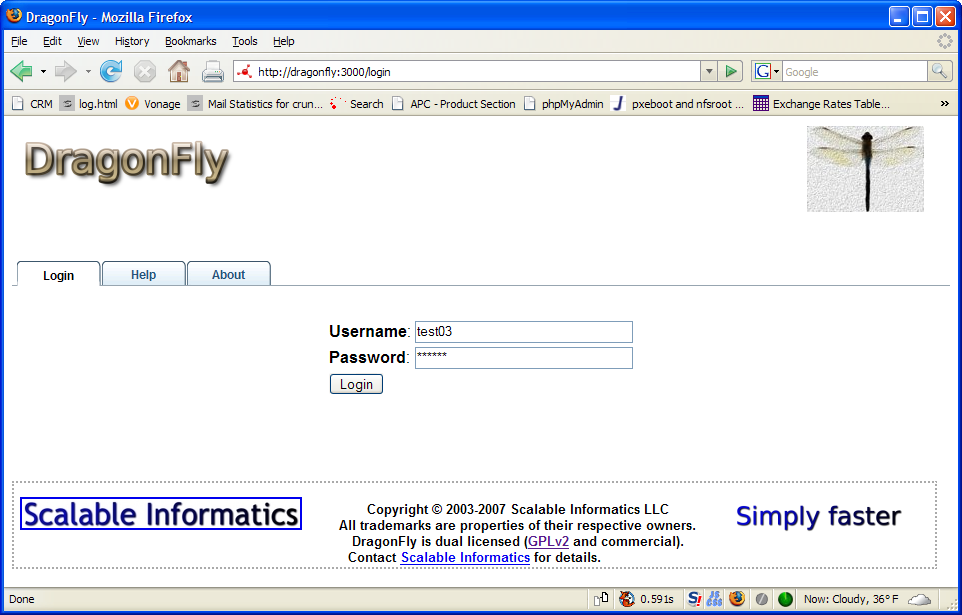The width and height of the screenshot is (962, 615).
Task: Open the Bookmarks menu
Action: click(190, 41)
